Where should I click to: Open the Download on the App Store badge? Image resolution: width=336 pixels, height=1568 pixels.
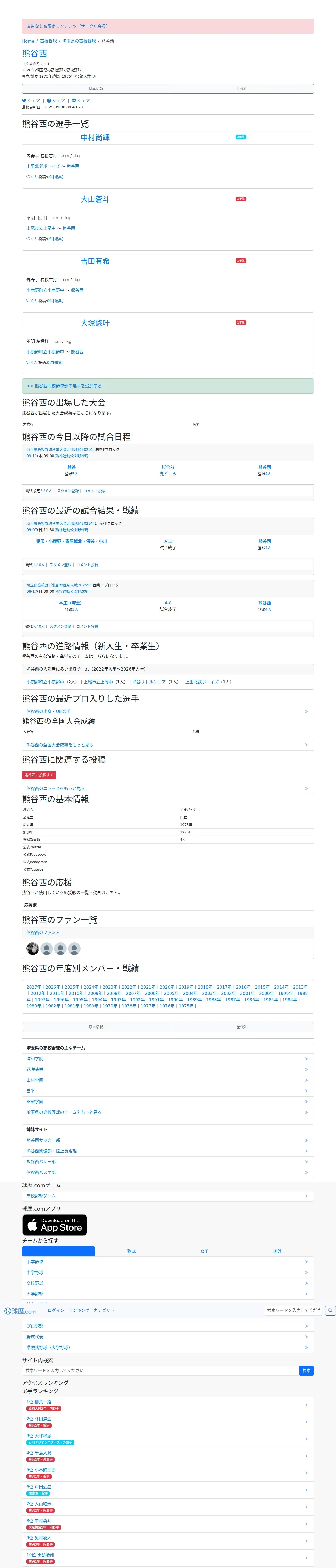[x=54, y=1225]
